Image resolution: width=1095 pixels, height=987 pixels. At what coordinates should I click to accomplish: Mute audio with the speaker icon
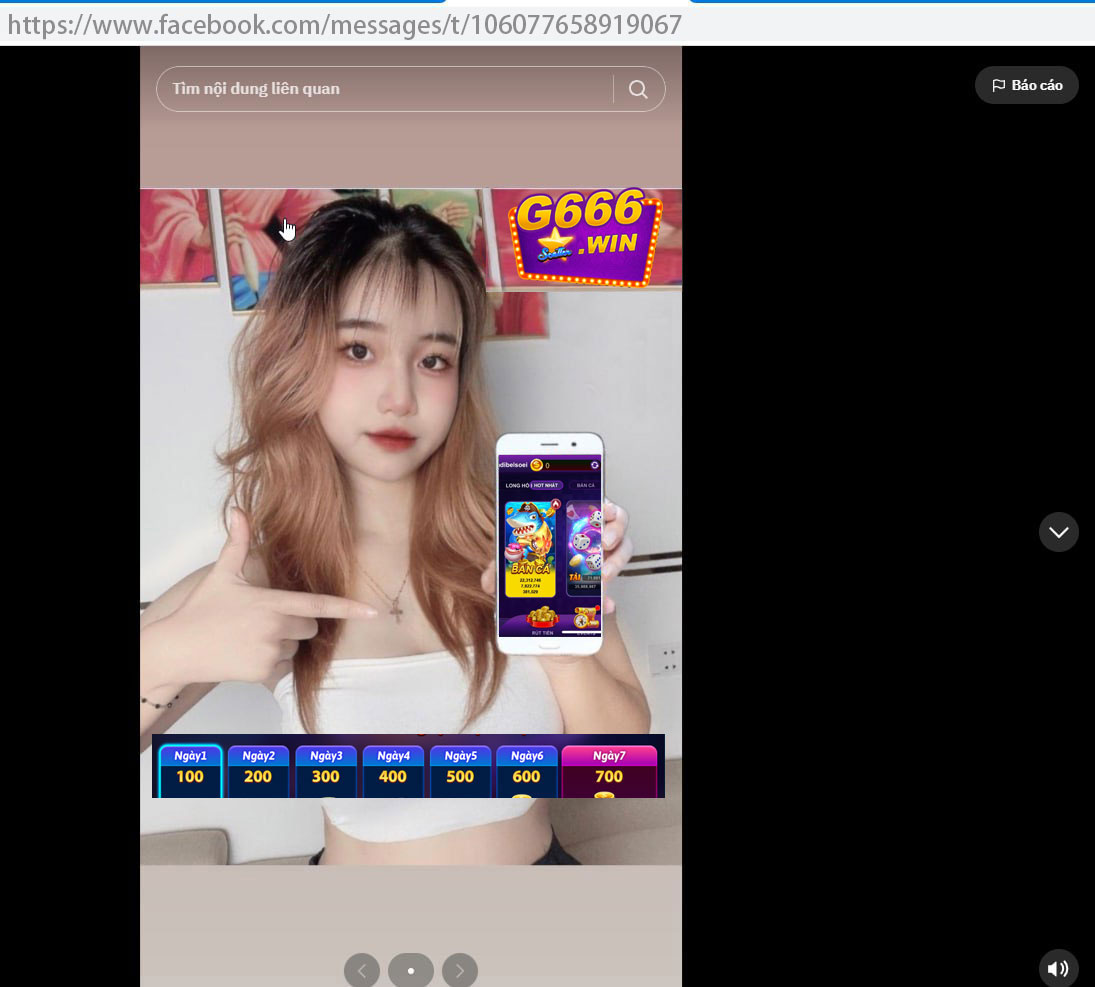point(1058,968)
